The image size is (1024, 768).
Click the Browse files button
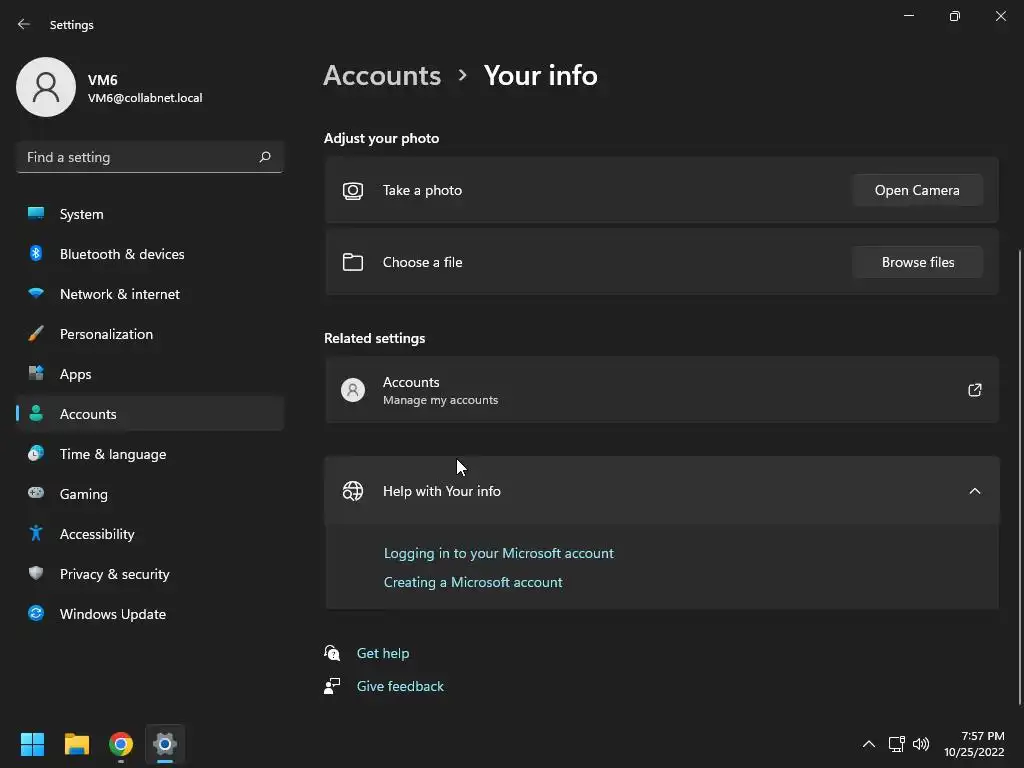coord(917,262)
